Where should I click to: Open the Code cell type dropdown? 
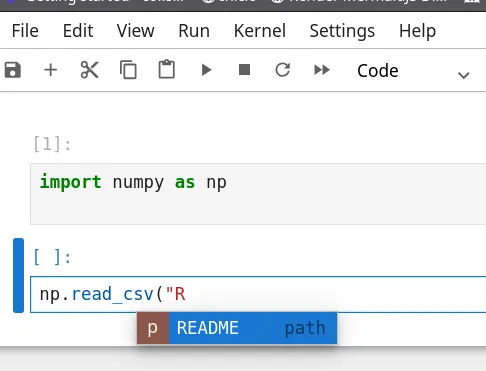coord(413,71)
